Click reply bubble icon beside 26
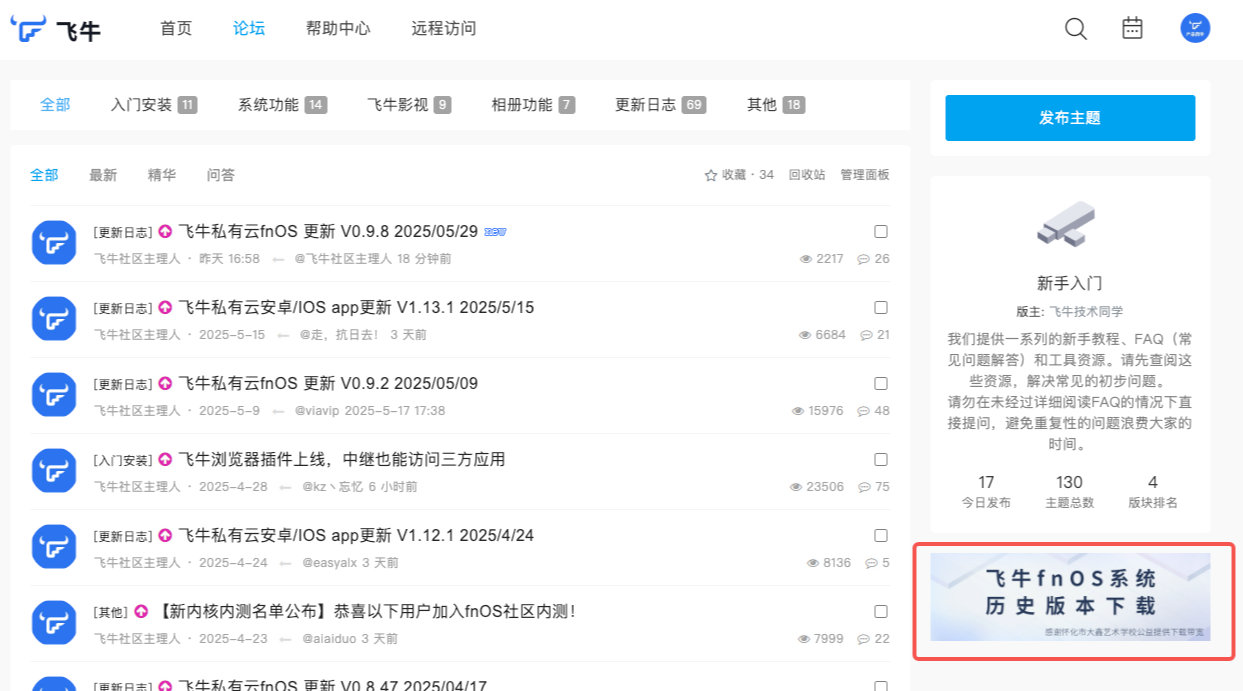 [864, 259]
